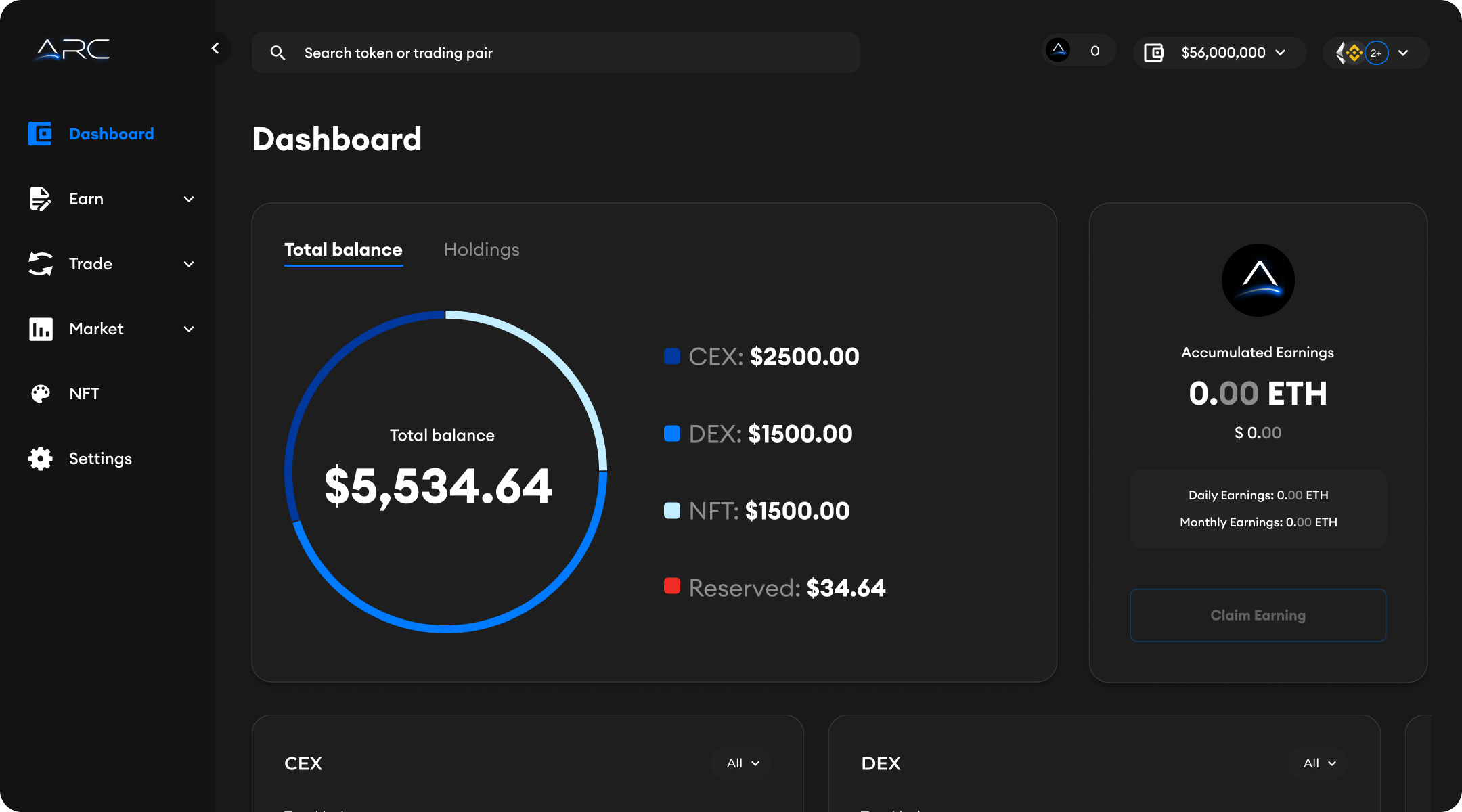This screenshot has width=1462, height=812.
Task: Open NFT via the palette icon
Action: [40, 394]
